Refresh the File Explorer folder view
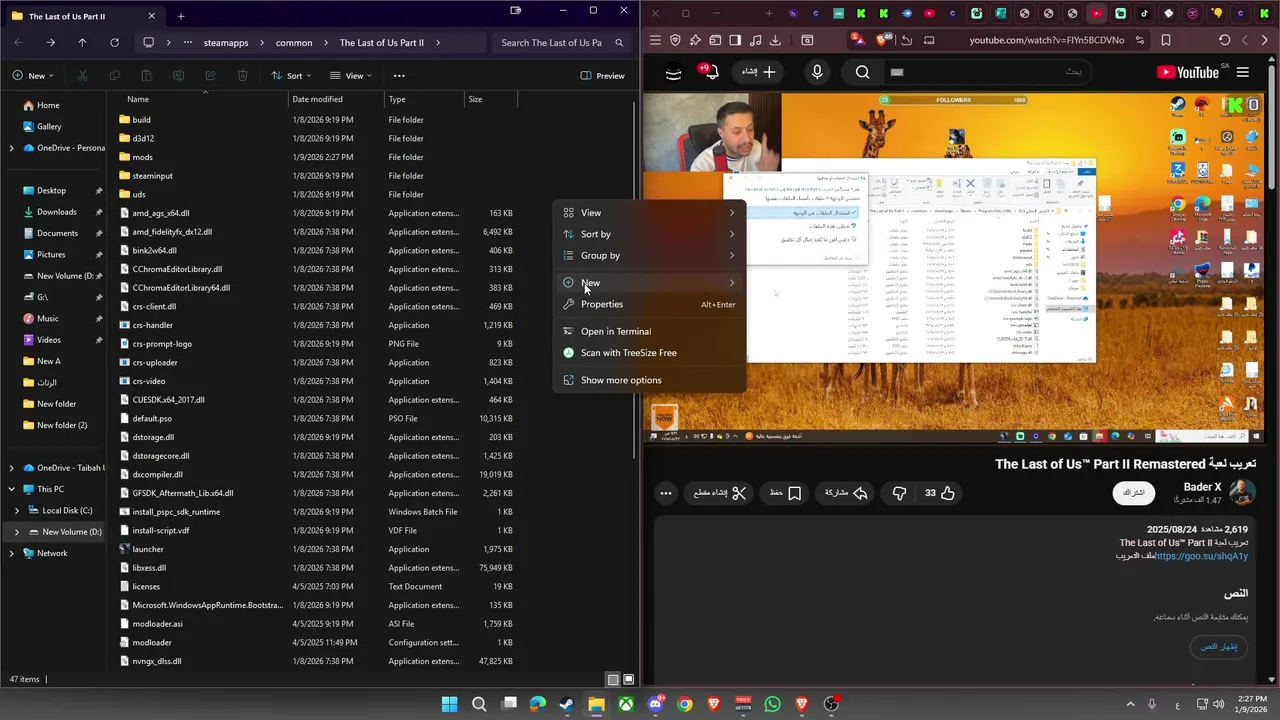The height and width of the screenshot is (720, 1280). (x=114, y=42)
